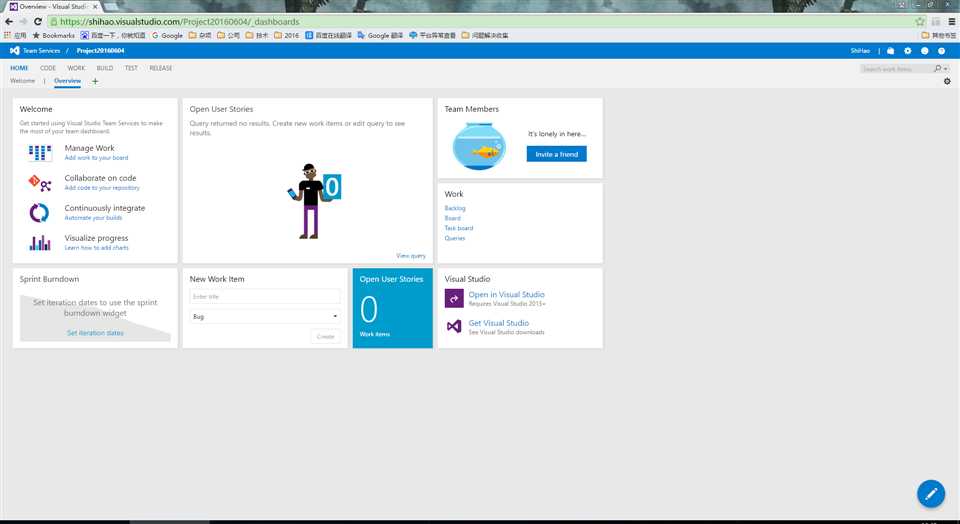960x524 pixels.
Task: Switch to the RELEASE hub
Action: click(160, 68)
